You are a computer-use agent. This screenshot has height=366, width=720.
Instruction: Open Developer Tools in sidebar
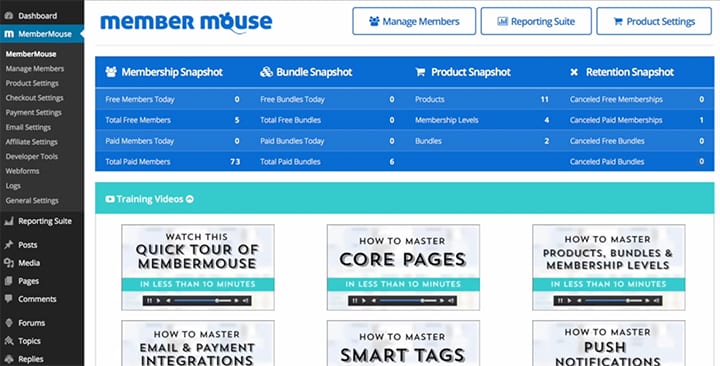point(32,157)
